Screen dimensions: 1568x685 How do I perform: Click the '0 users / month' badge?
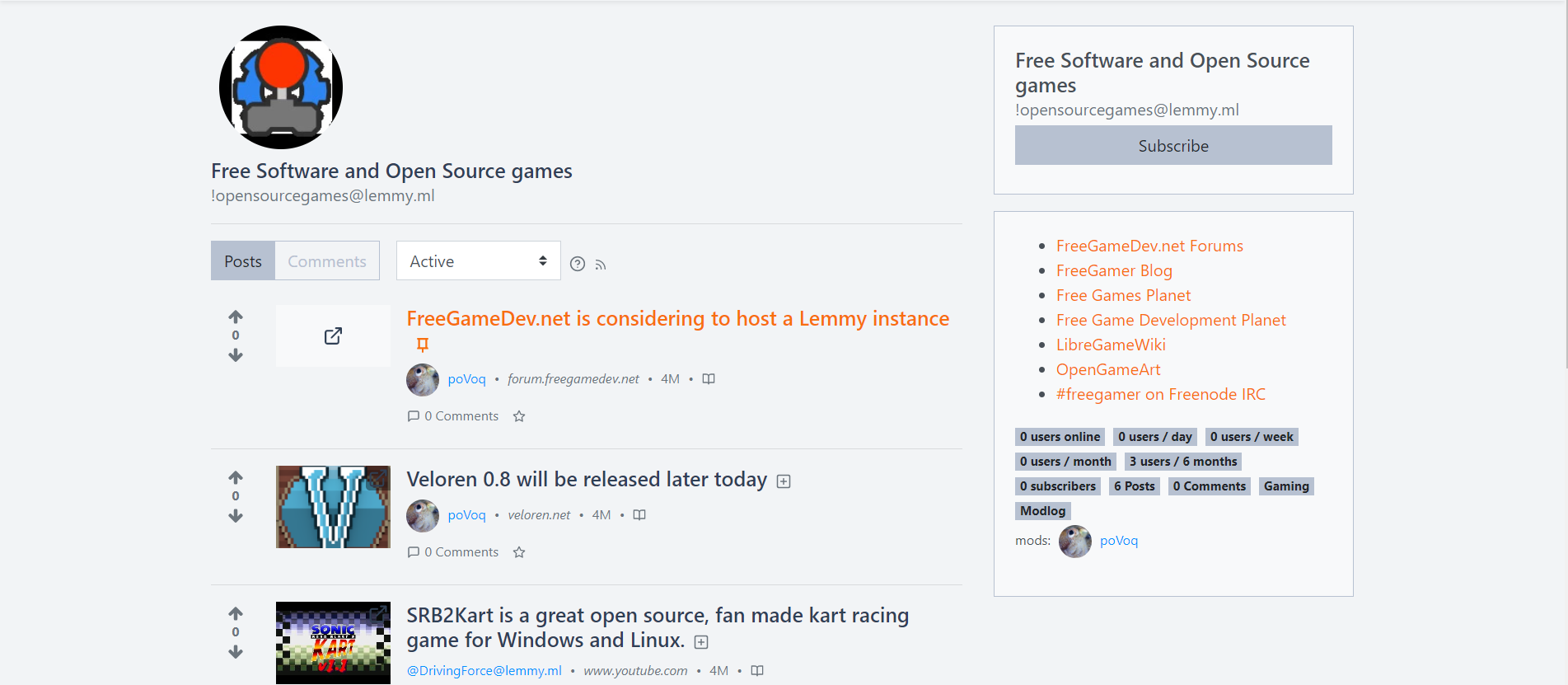(x=1065, y=462)
